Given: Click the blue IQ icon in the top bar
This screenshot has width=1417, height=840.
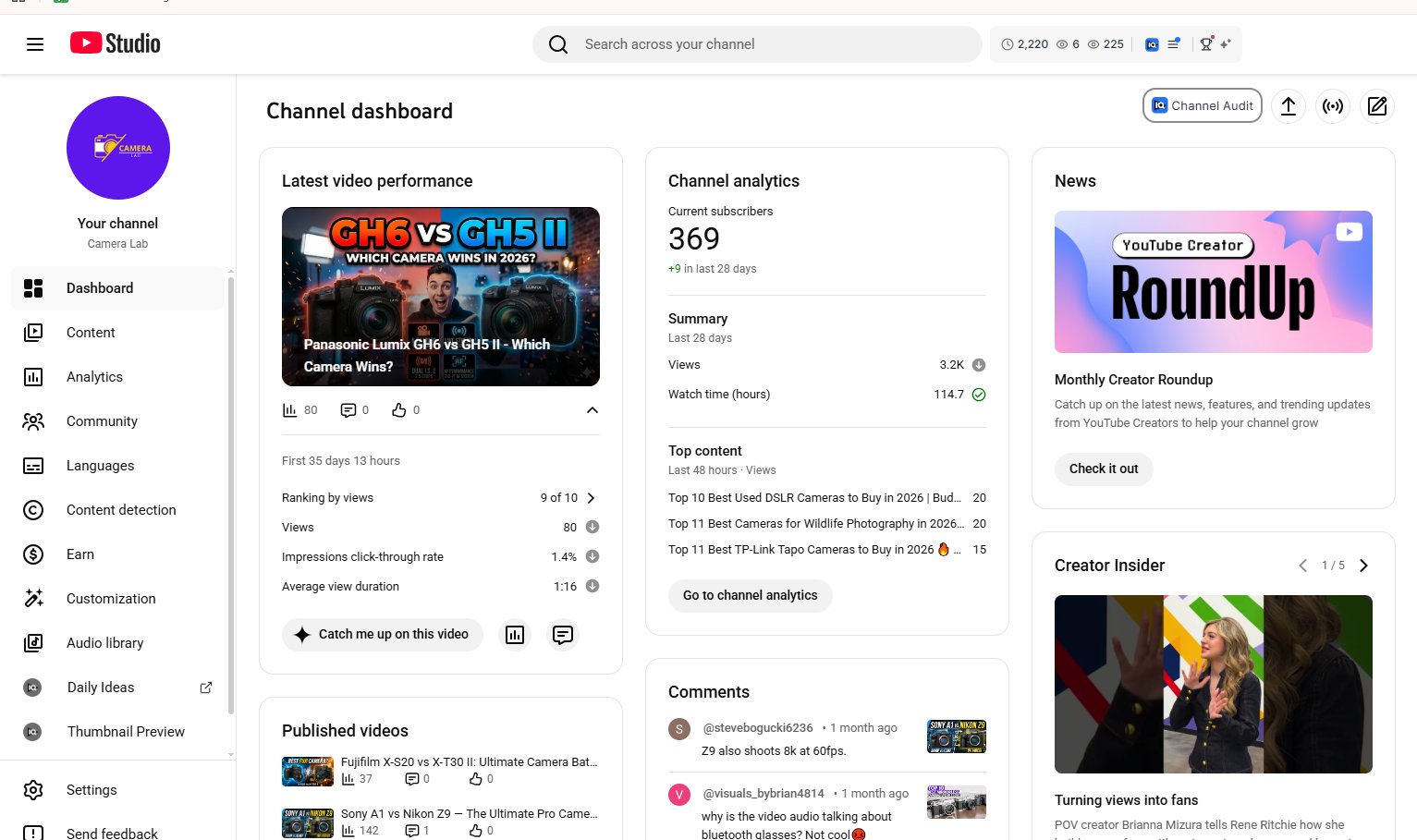Looking at the screenshot, I should tap(1152, 44).
